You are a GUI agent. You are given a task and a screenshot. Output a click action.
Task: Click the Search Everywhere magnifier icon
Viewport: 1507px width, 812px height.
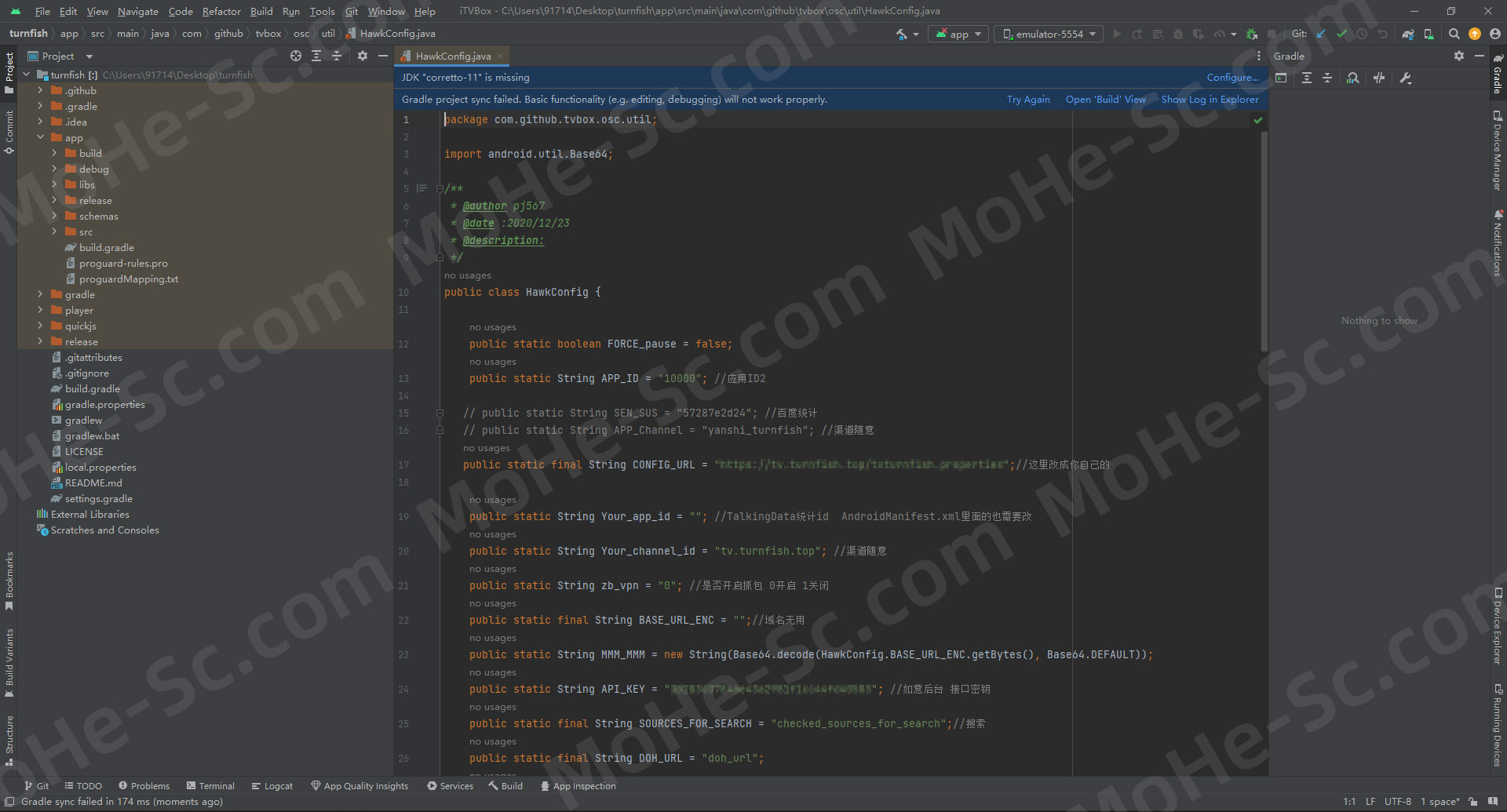click(x=1454, y=34)
